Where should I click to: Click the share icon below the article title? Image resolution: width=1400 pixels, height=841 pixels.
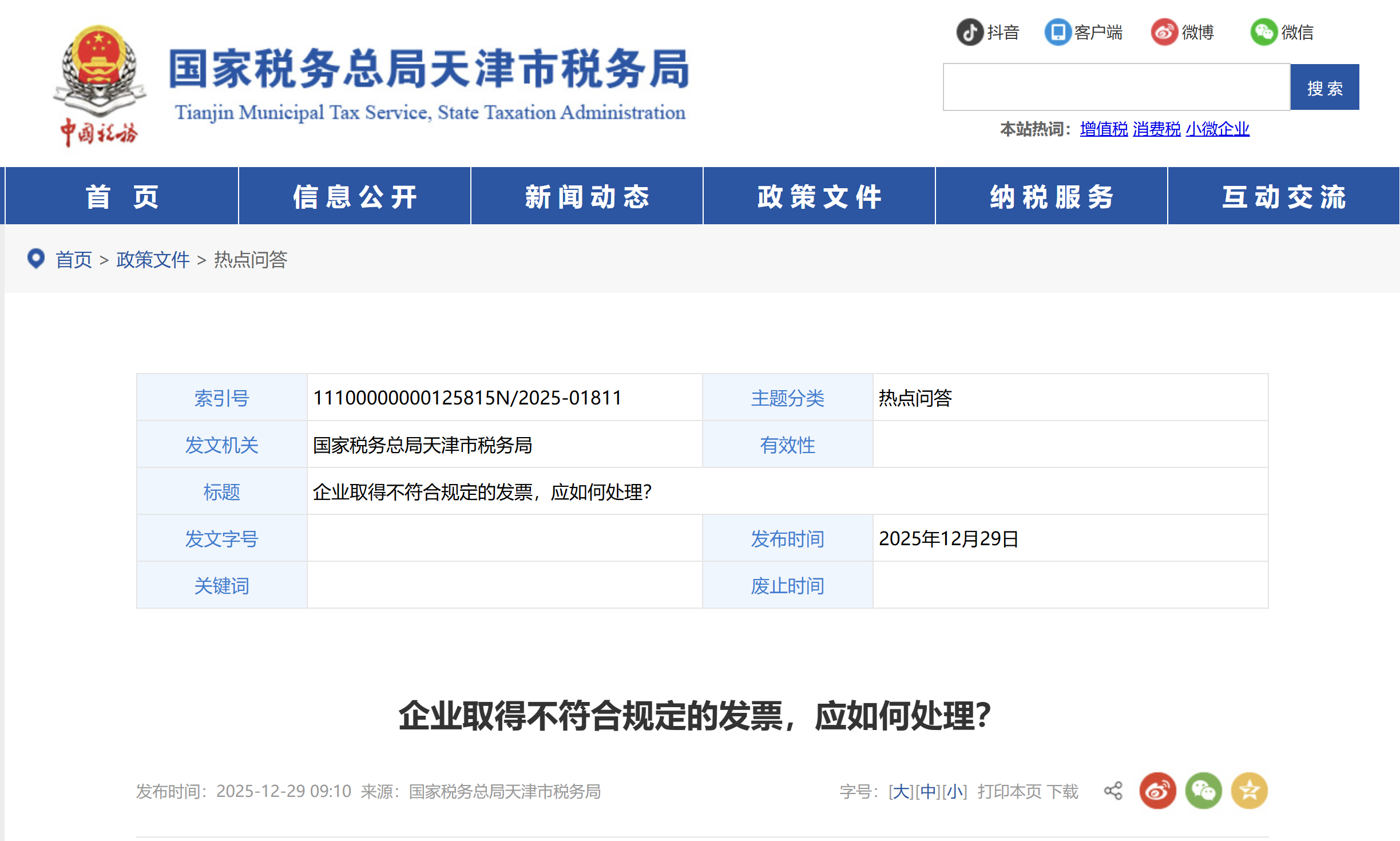(1112, 791)
